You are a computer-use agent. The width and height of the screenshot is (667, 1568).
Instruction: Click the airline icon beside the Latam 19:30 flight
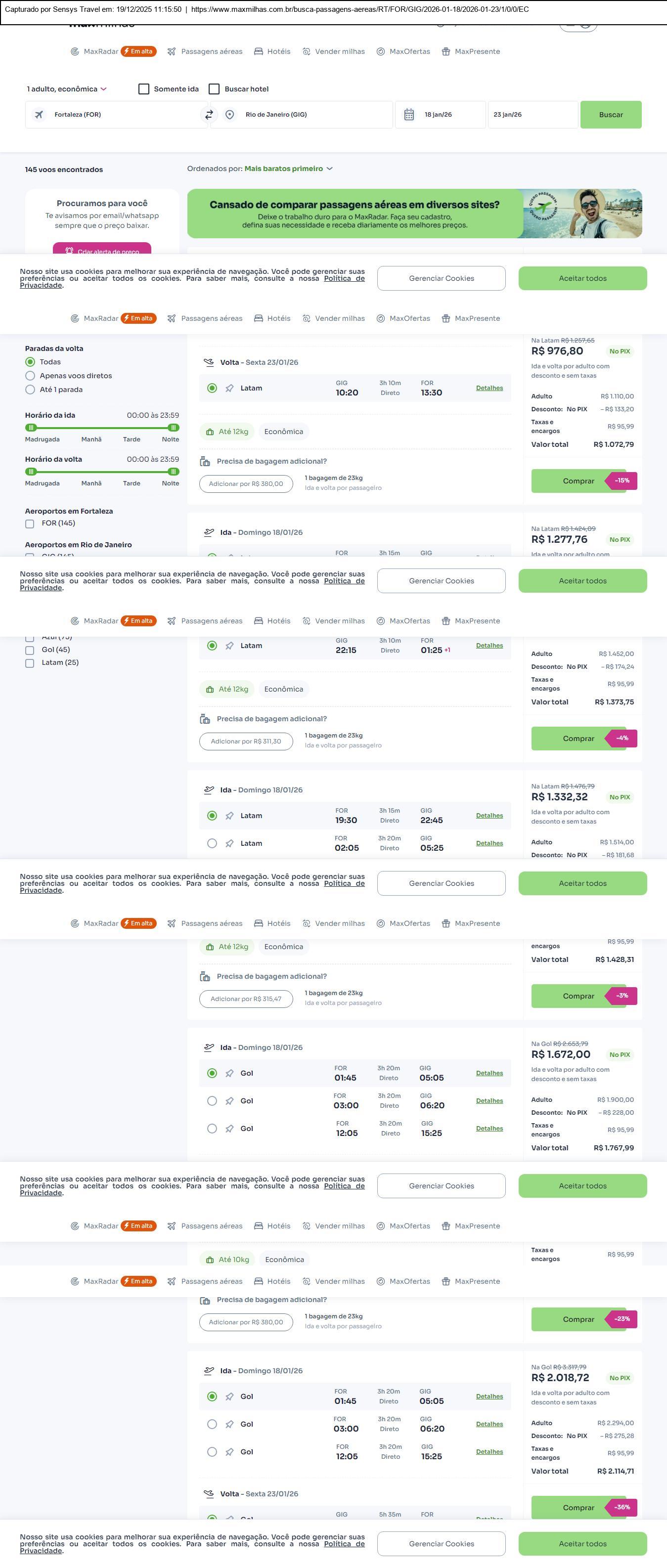[x=229, y=816]
